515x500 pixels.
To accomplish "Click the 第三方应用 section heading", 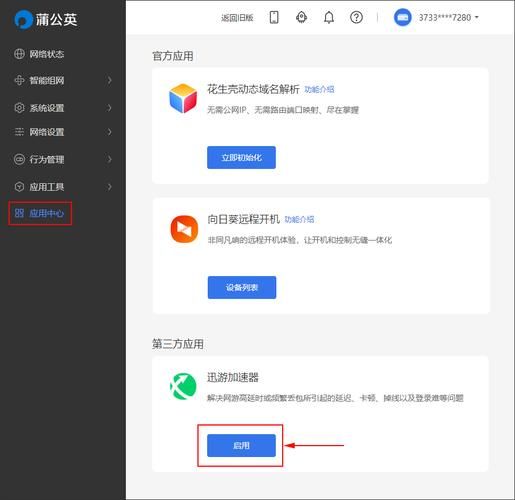I will click(178, 344).
